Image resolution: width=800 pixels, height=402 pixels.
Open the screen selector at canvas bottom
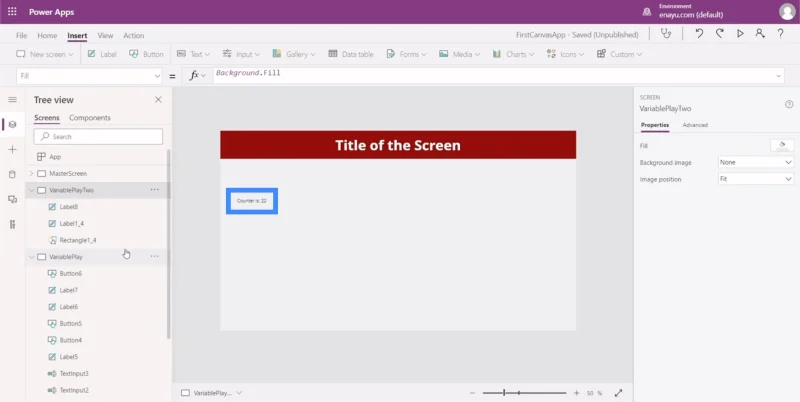click(x=212, y=393)
